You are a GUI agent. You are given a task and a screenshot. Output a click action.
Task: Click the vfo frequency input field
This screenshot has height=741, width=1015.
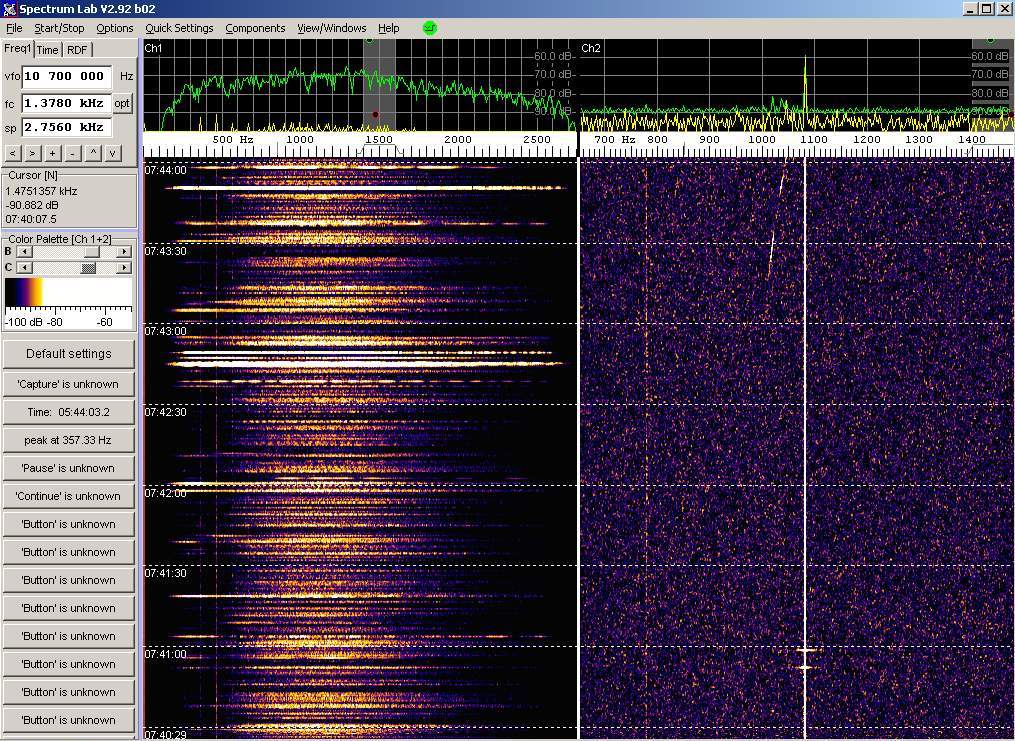tap(66, 76)
